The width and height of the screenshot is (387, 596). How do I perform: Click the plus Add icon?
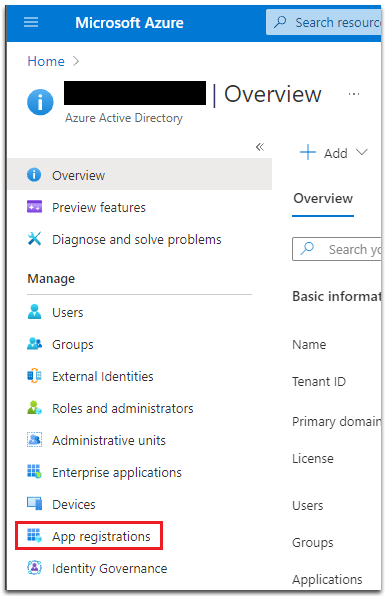tap(308, 152)
